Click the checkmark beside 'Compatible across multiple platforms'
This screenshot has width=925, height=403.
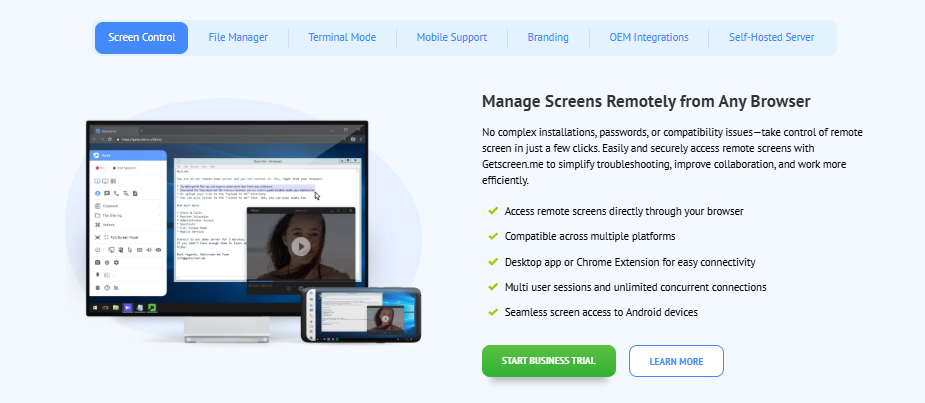tap(493, 236)
